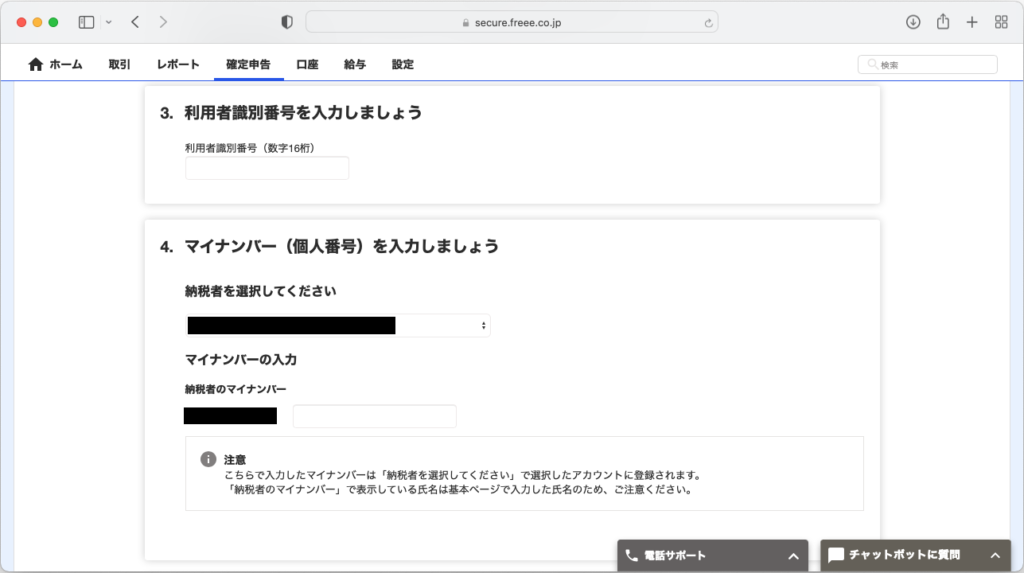Click the 注意 info circle icon
The image size is (1024, 573).
(x=208, y=459)
